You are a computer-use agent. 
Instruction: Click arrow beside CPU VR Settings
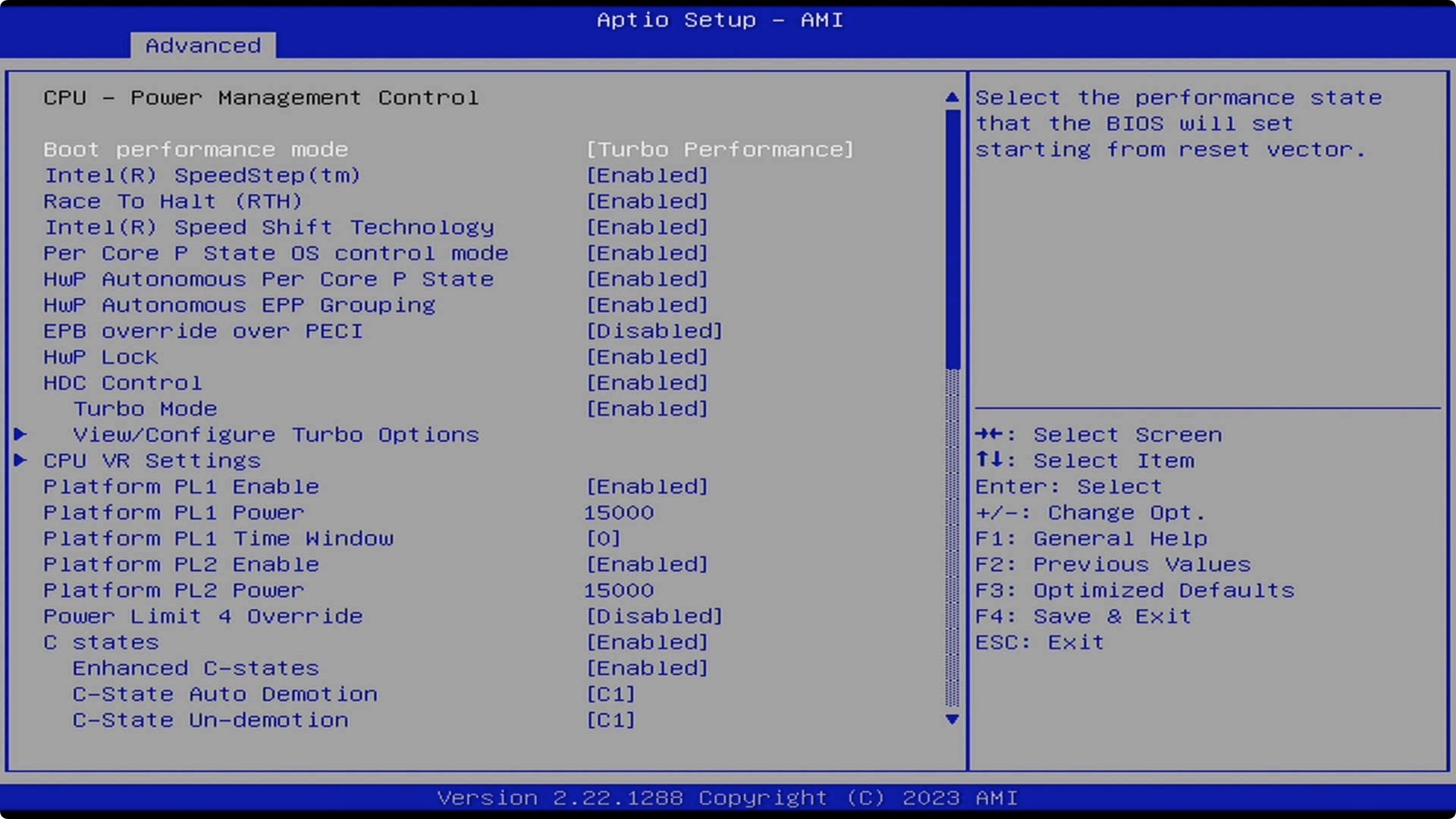[20, 460]
